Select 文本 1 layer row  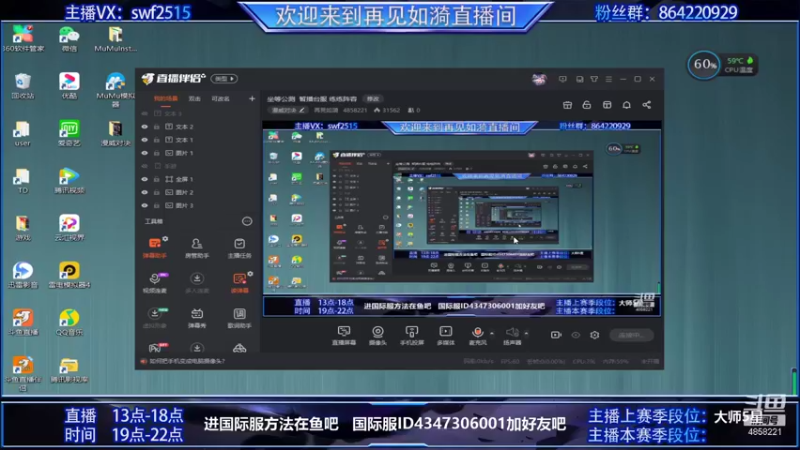point(197,140)
